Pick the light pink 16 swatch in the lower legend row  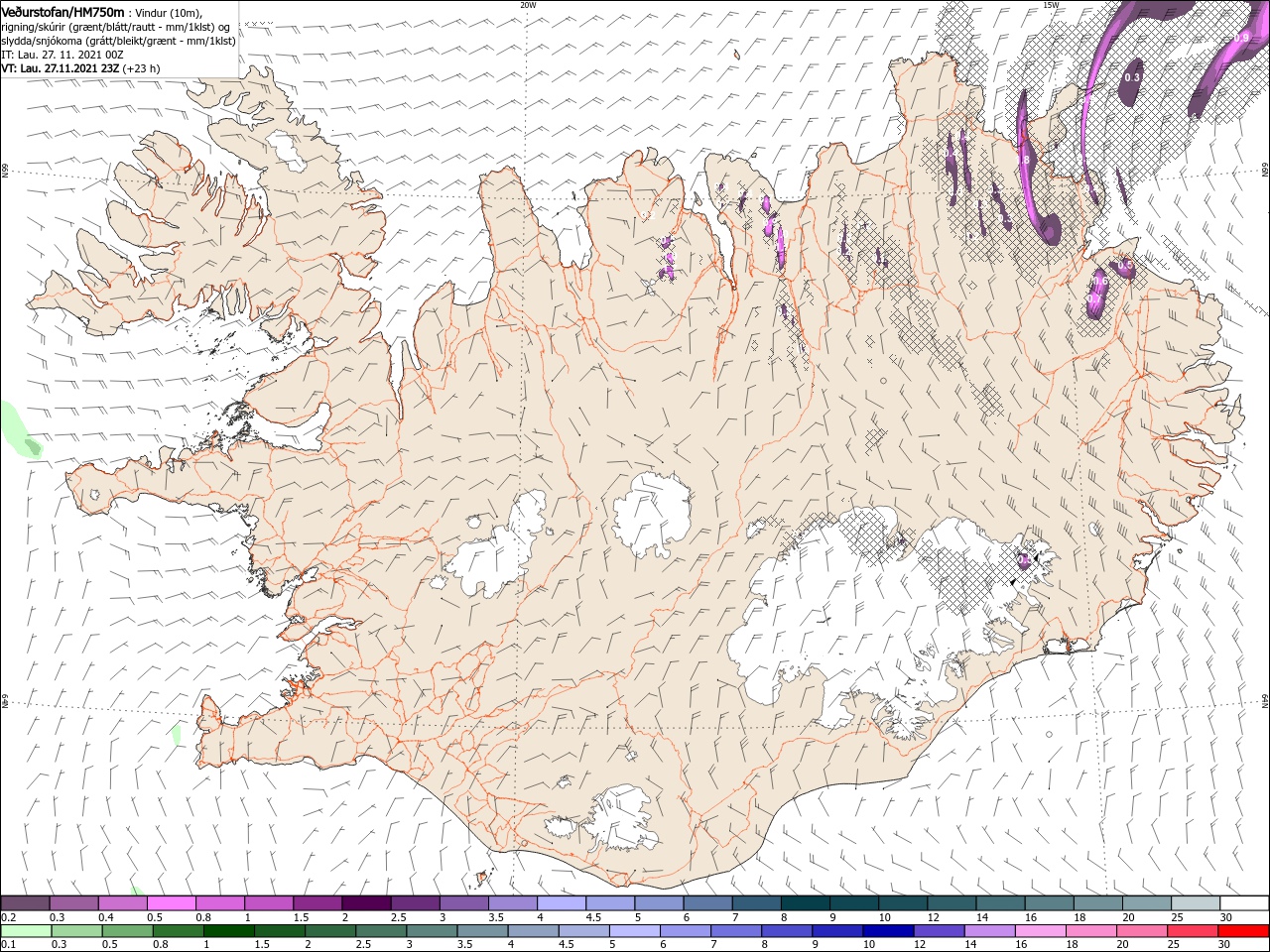click(x=1041, y=931)
